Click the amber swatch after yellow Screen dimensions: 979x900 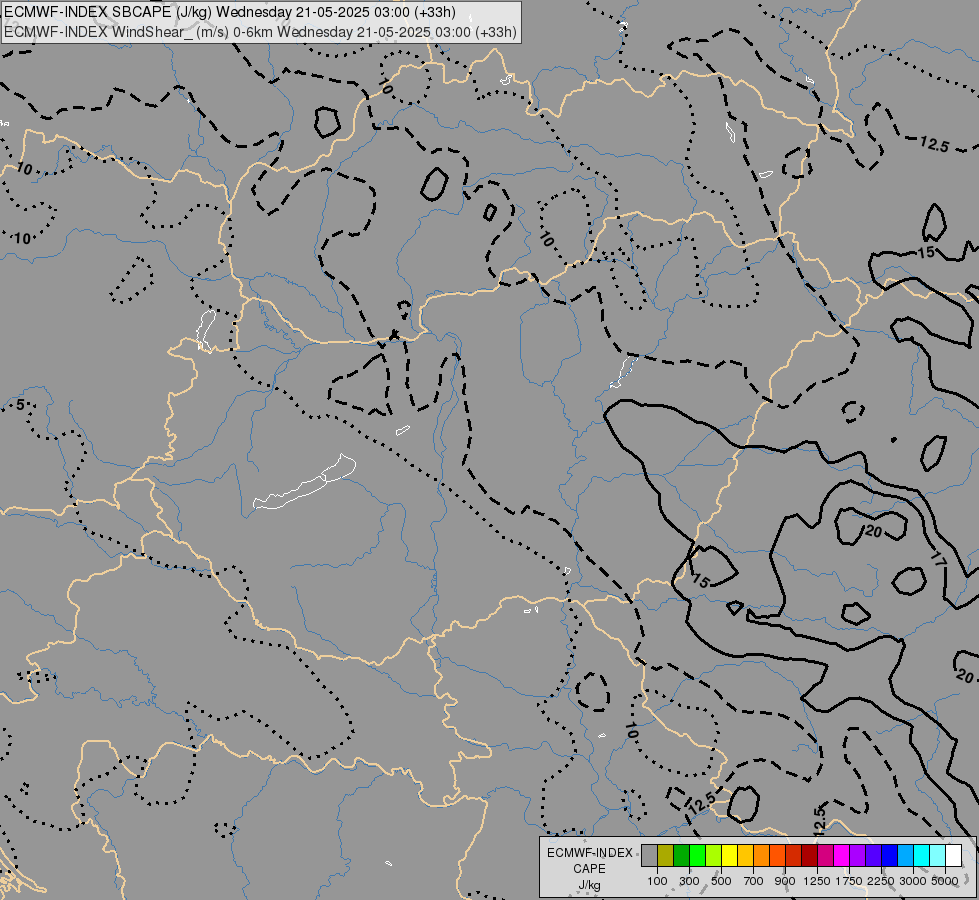(745, 855)
